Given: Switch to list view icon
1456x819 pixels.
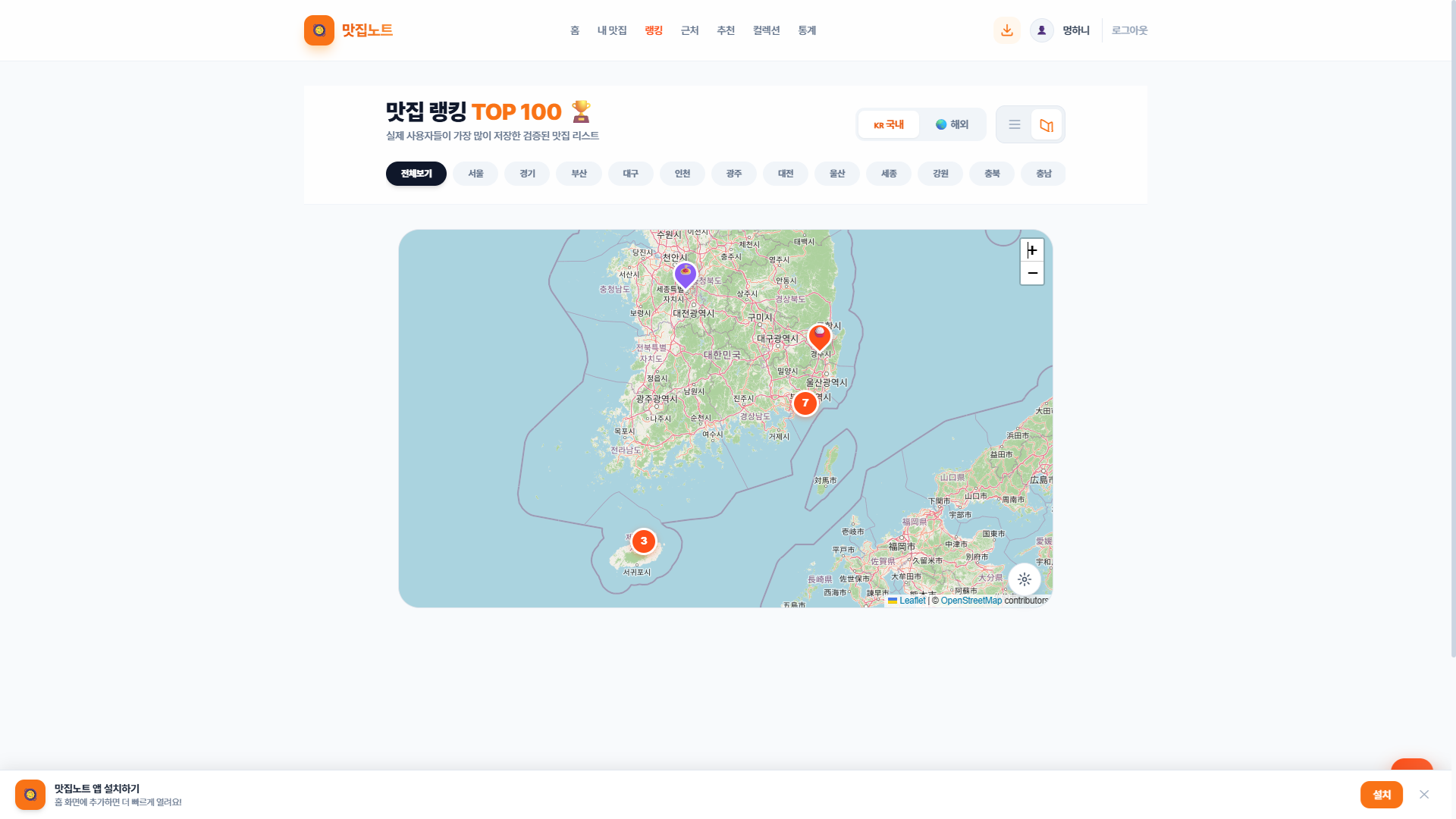Looking at the screenshot, I should click(x=1015, y=124).
